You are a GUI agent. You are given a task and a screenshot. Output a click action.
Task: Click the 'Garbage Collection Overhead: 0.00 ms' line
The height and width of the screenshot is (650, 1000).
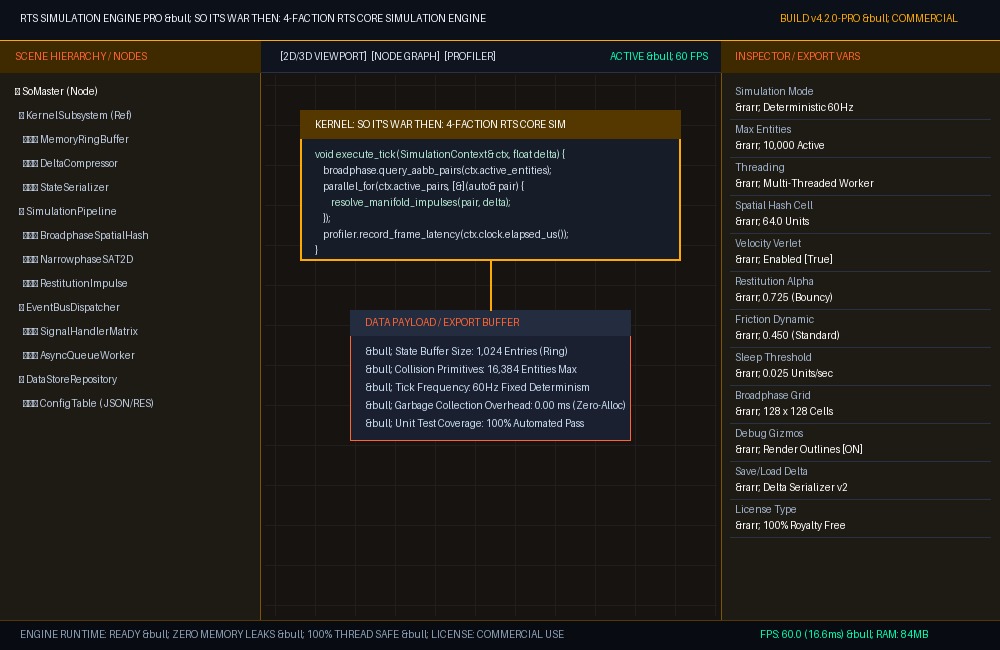495,405
